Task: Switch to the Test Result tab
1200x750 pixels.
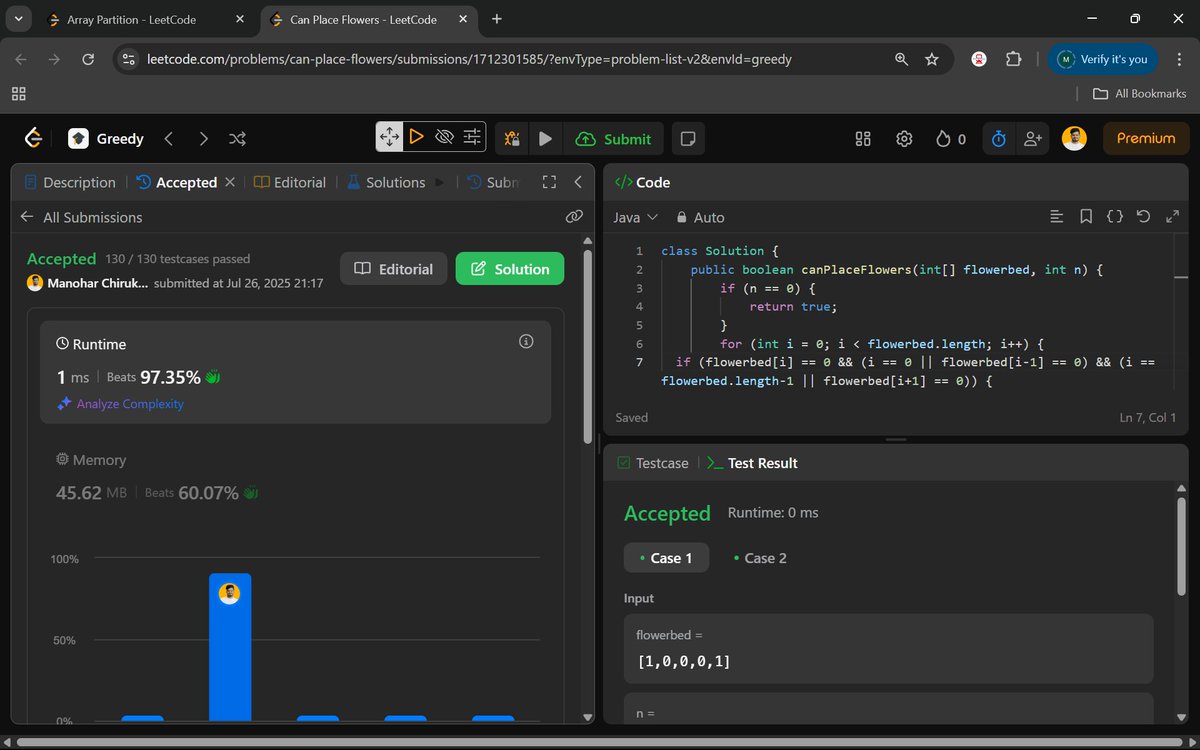Action: [x=752, y=463]
